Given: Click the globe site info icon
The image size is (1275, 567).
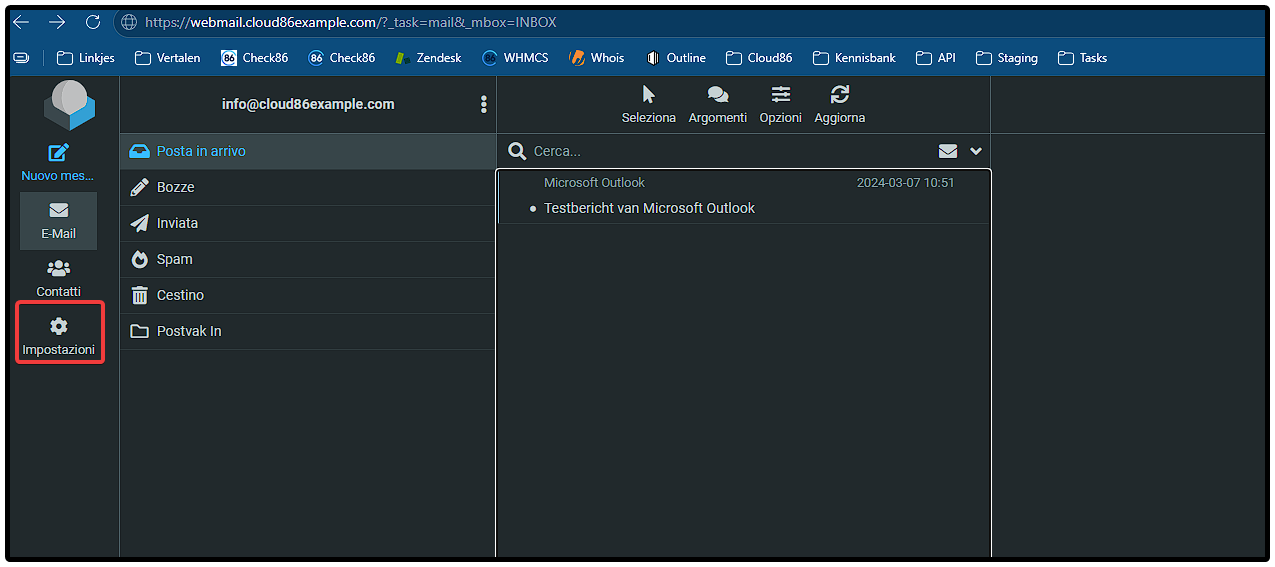Looking at the screenshot, I should [128, 22].
